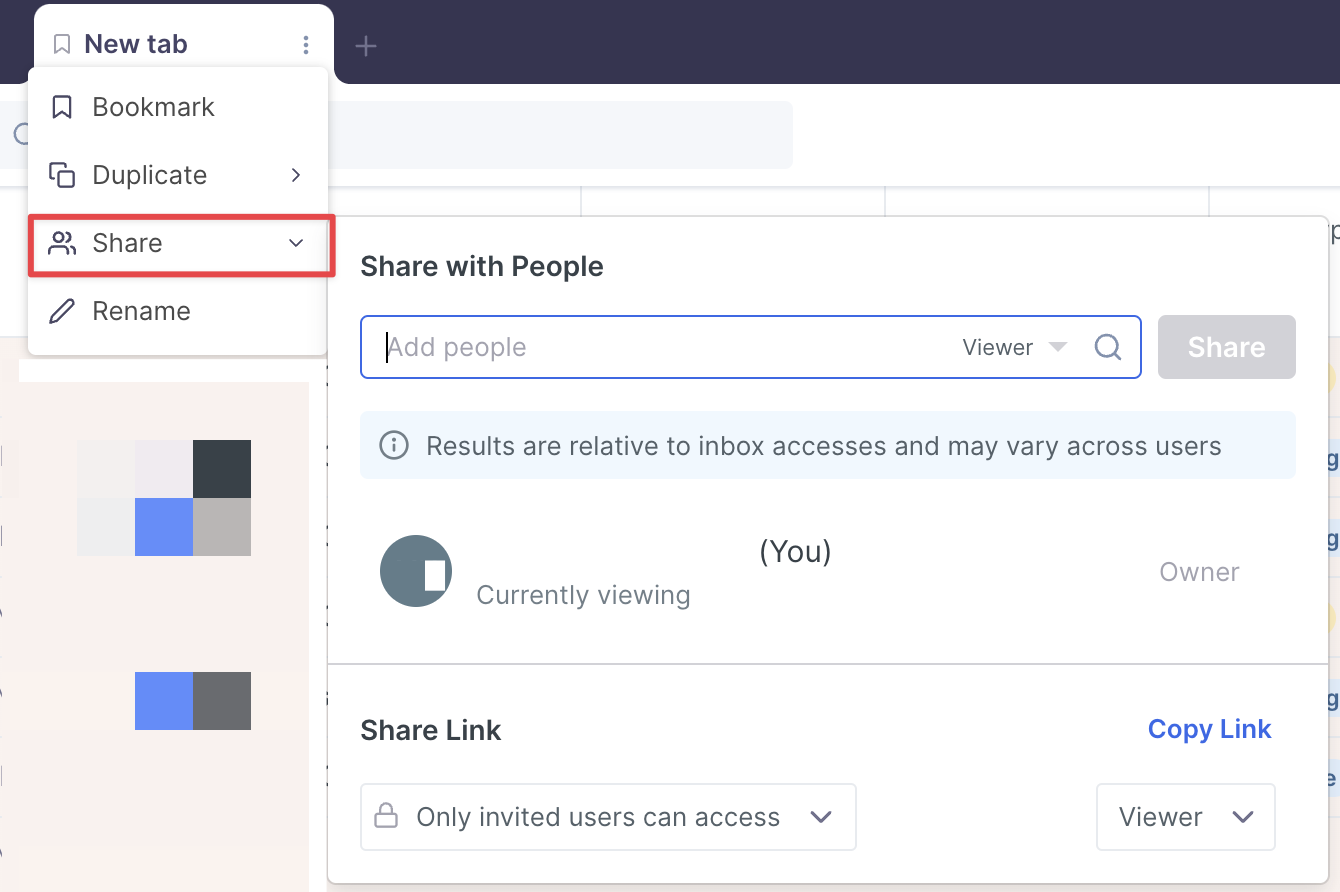The image size is (1340, 892).
Task: Focus the Add people input field
Action: (660, 347)
